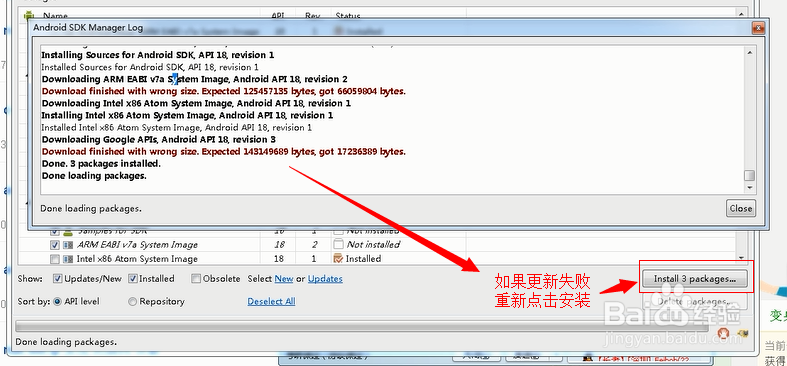Enable the Obsolete checkbox
Viewport: 787px width, 366px height.
[196, 279]
